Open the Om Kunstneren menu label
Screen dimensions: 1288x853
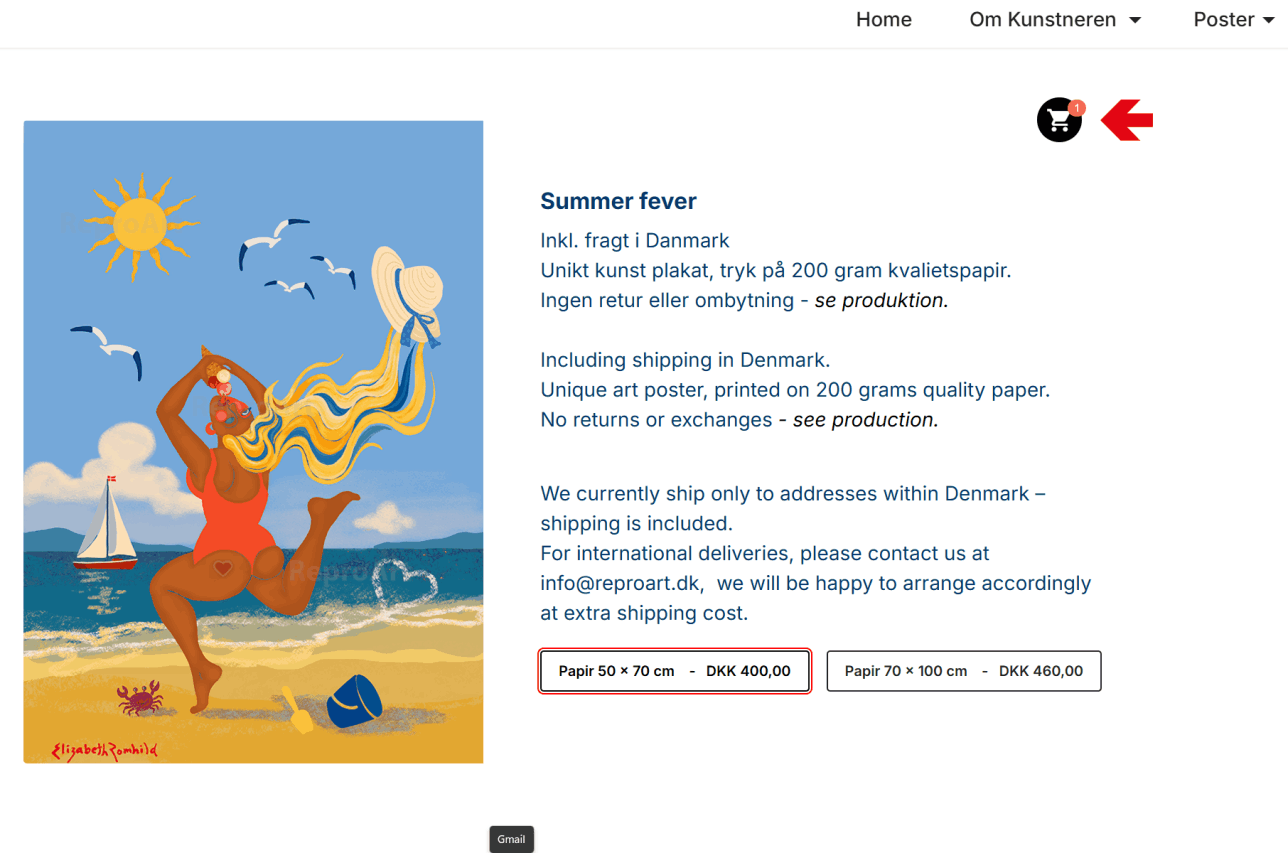(x=1042, y=19)
